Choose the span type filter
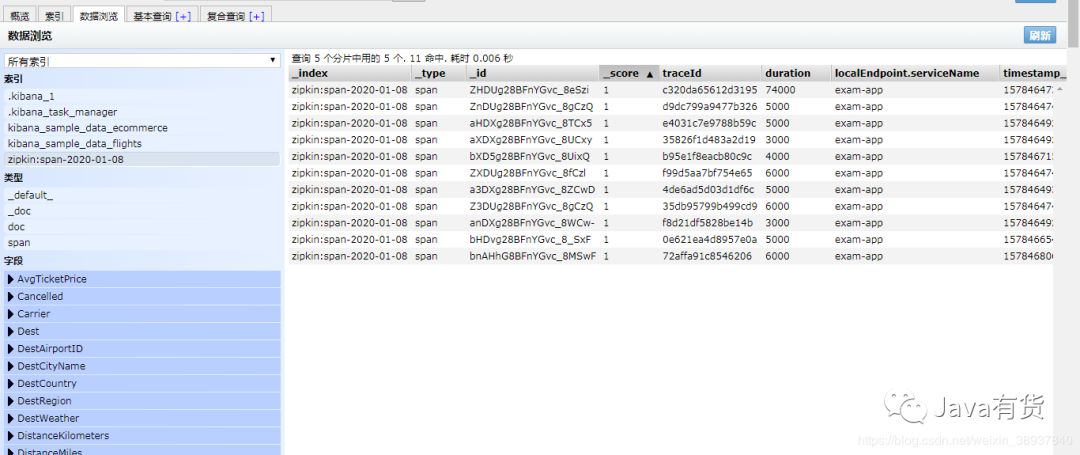 [142, 243]
